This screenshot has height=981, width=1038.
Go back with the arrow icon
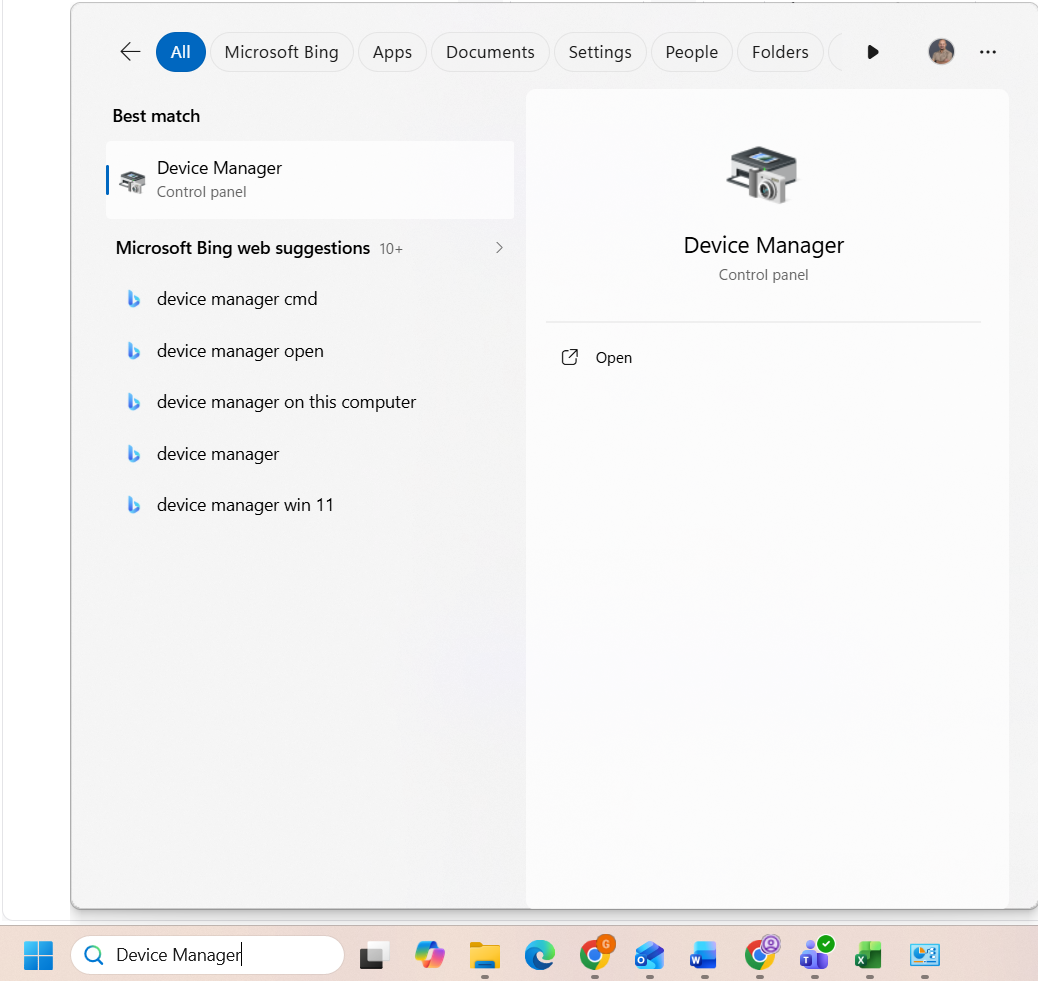[x=130, y=52]
